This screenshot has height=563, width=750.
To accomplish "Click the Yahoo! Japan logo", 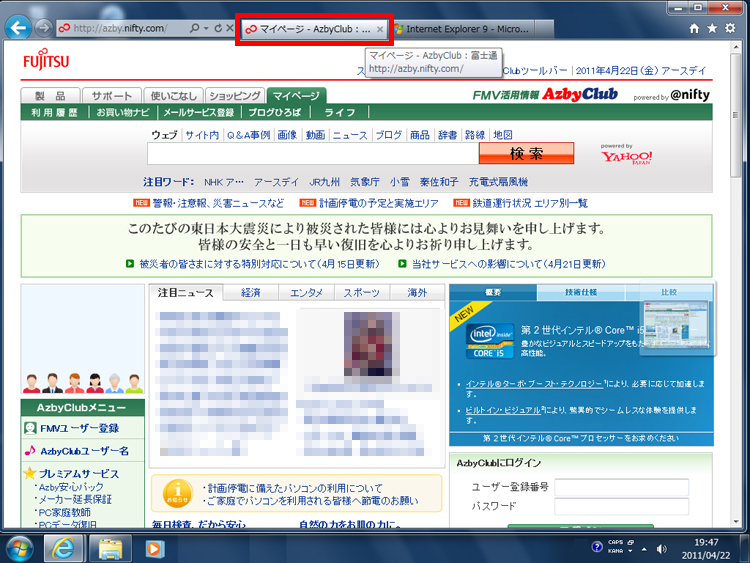I will pos(627,157).
